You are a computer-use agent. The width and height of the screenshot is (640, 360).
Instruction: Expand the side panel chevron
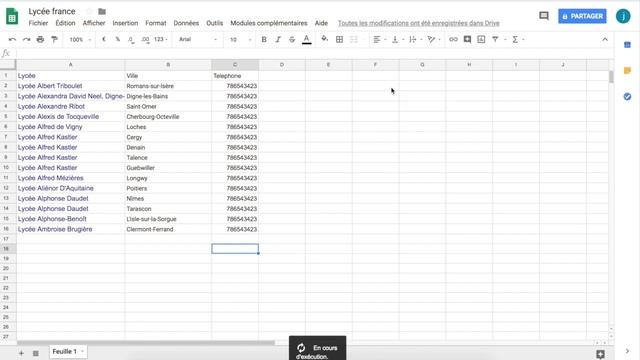coord(627,351)
